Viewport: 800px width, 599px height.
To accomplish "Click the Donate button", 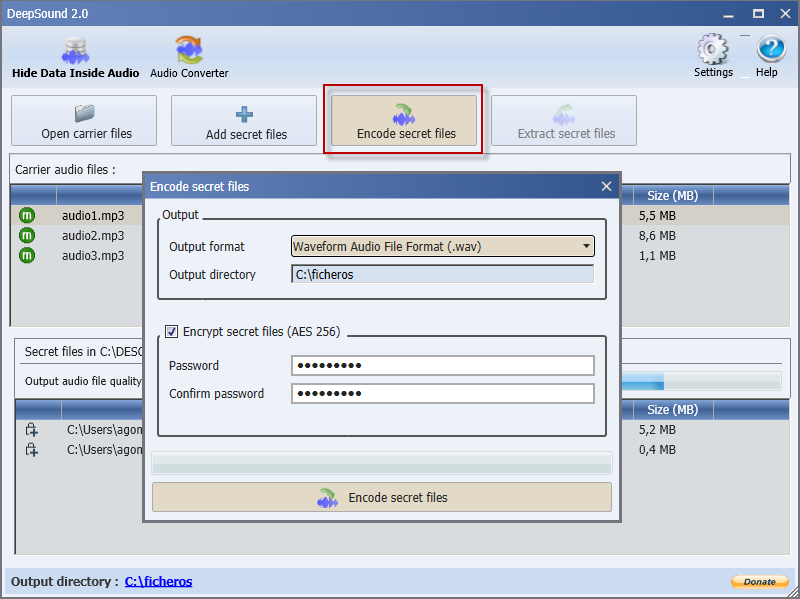I will (x=760, y=582).
